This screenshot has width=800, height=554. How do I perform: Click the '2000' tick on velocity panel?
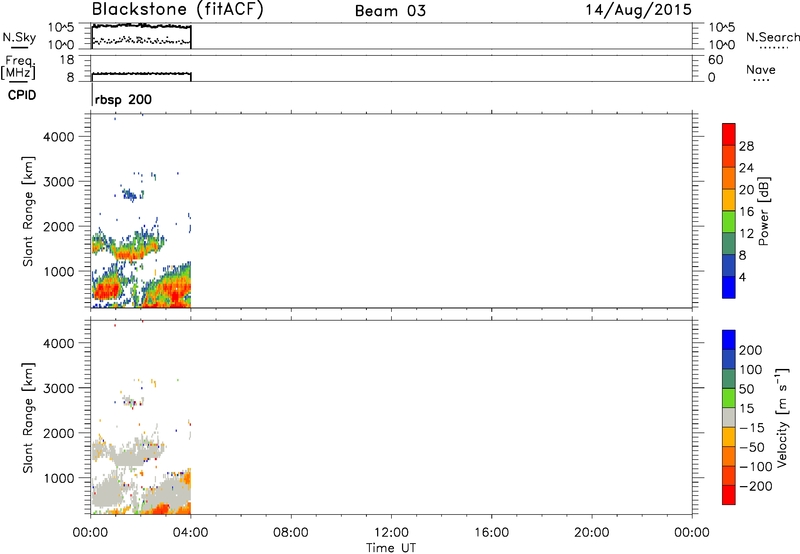(59, 433)
